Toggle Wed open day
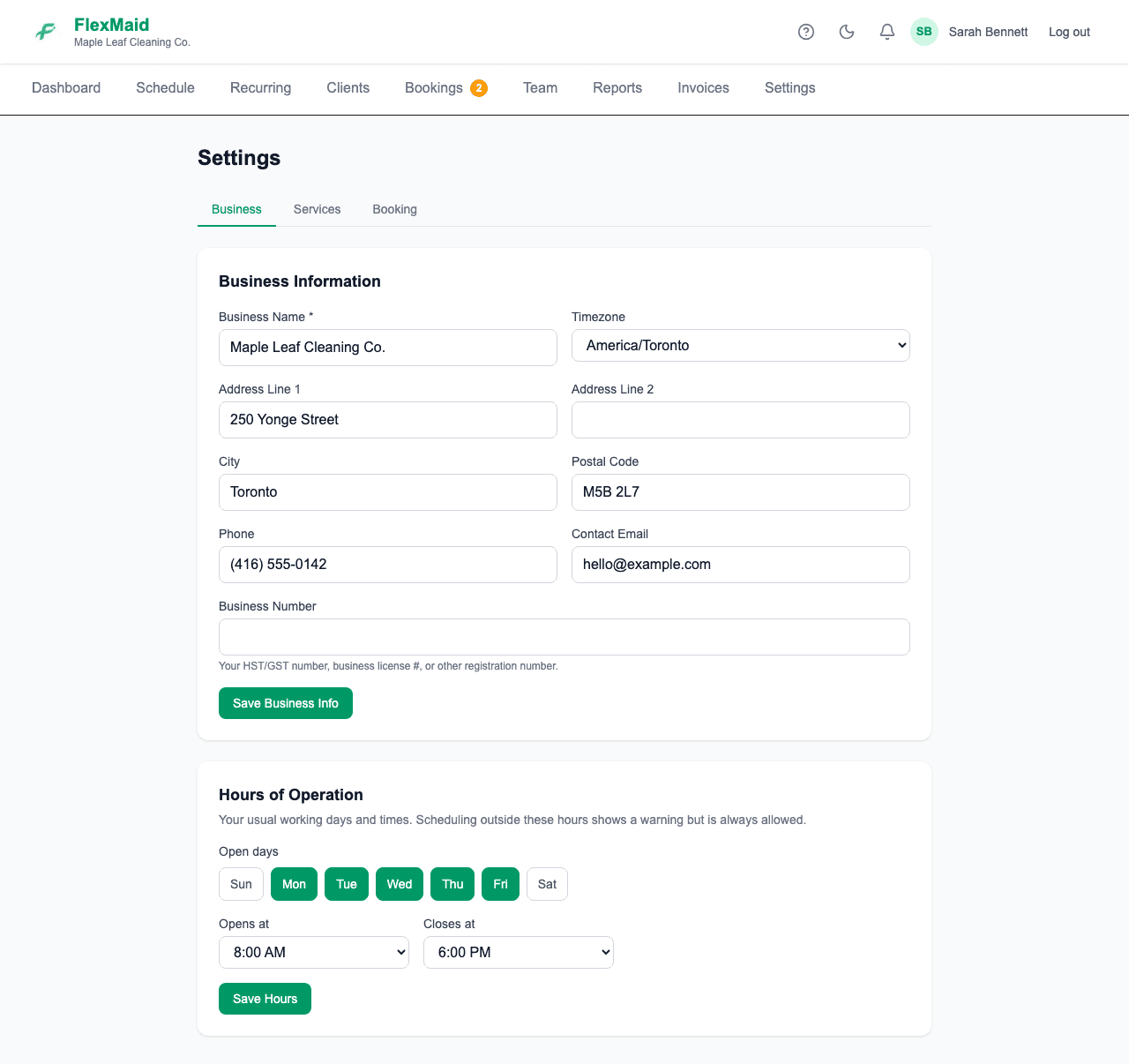The image size is (1129, 1064). pos(400,884)
